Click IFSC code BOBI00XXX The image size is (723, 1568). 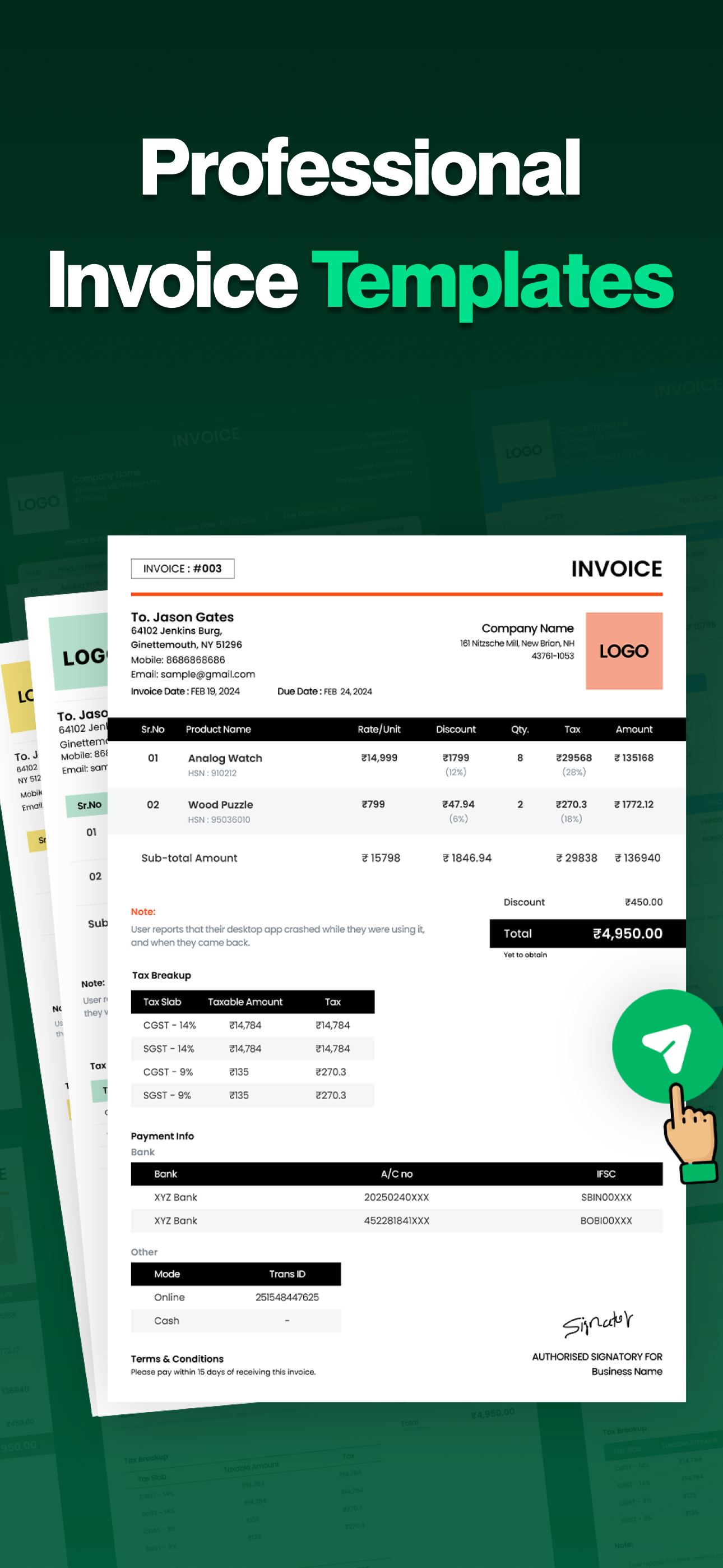tap(606, 1220)
